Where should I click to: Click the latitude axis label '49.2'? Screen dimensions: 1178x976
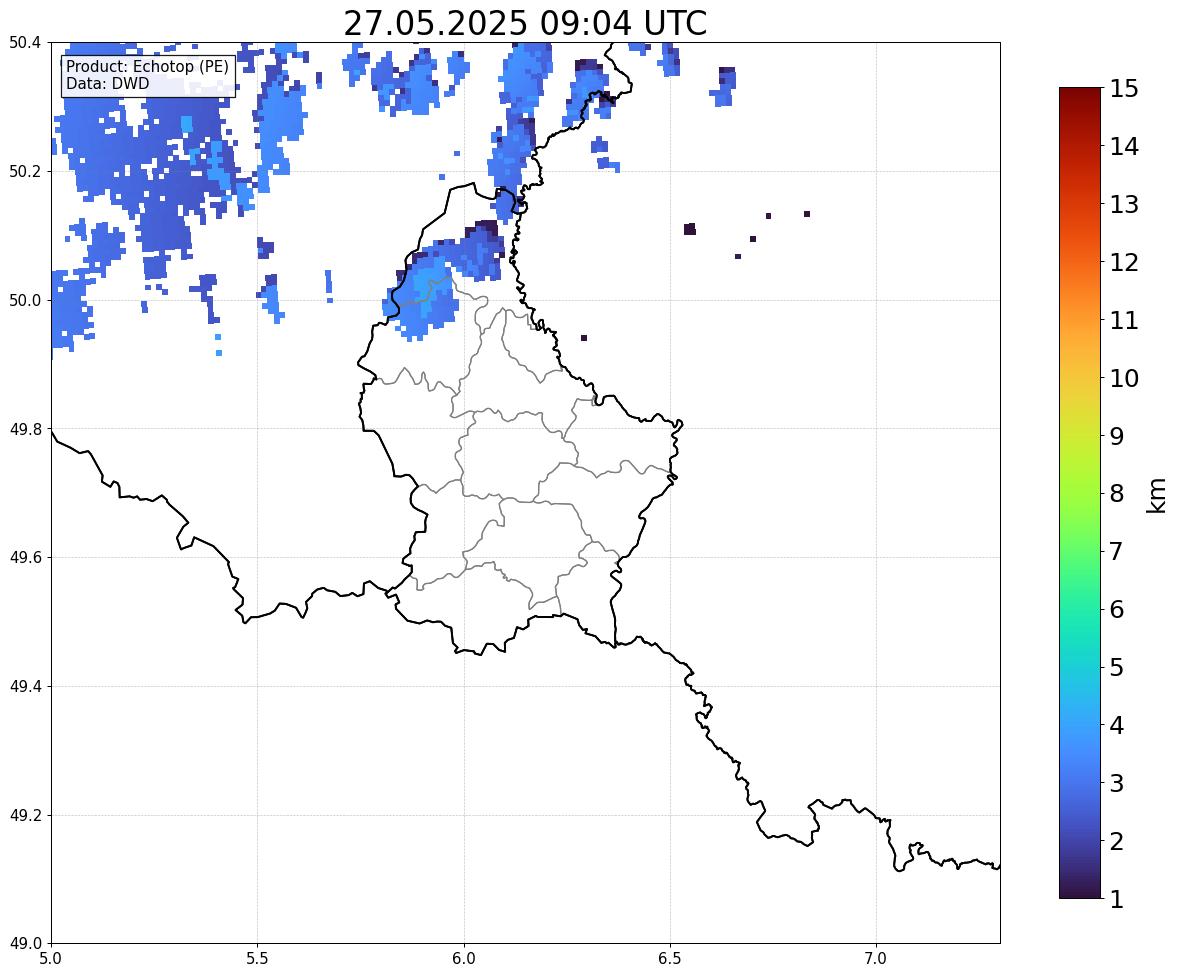click(x=25, y=815)
